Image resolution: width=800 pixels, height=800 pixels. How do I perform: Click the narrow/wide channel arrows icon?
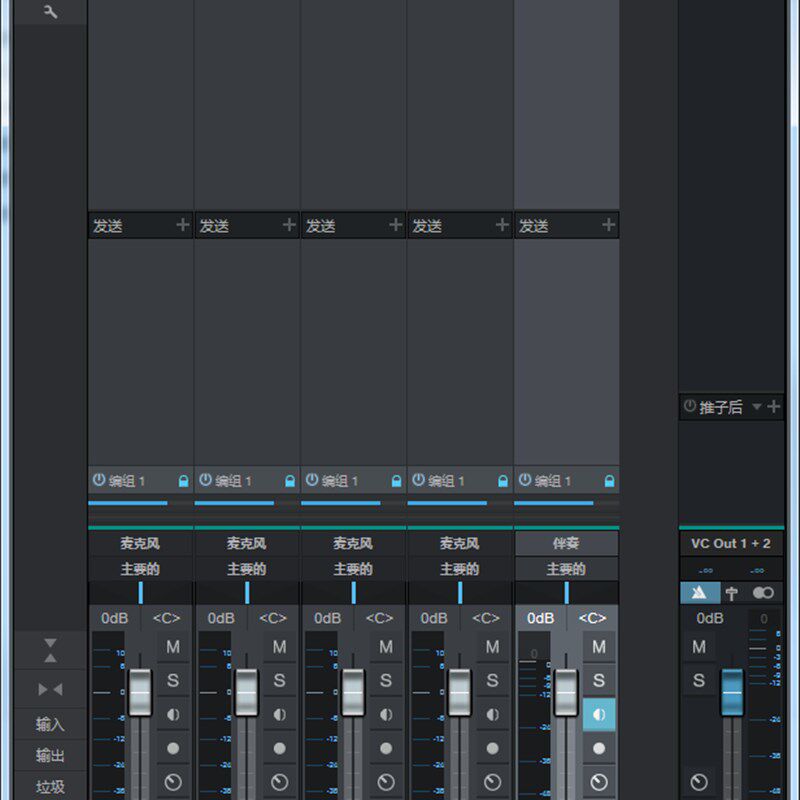coord(50,690)
